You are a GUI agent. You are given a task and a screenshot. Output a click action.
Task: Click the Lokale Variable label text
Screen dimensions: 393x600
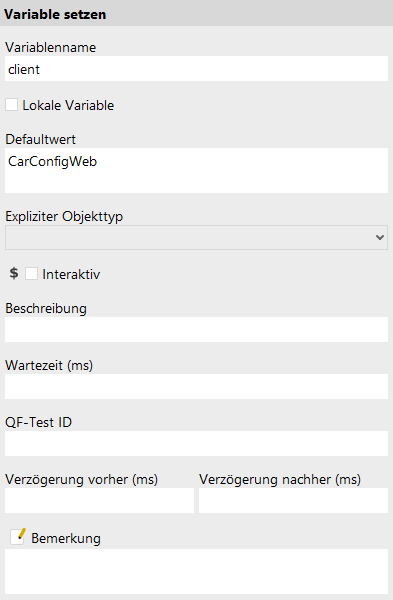pyautogui.click(x=68, y=105)
